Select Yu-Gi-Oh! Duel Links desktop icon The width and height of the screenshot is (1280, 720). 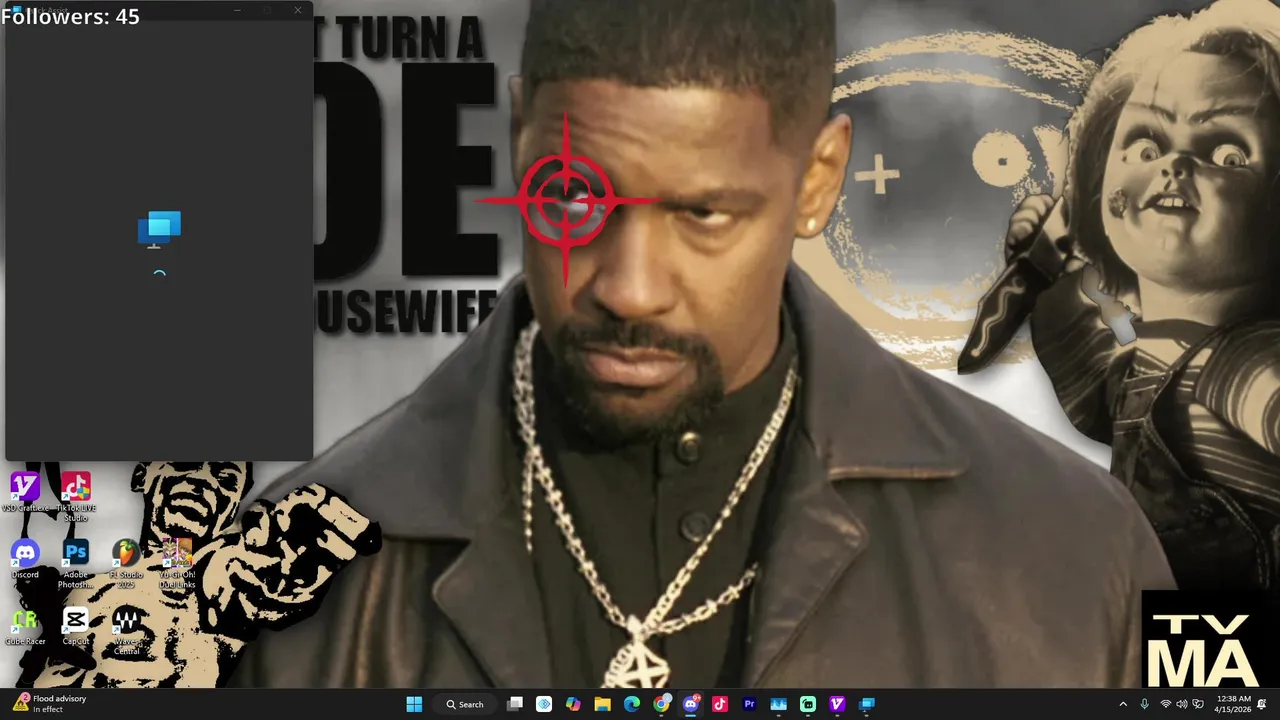tap(177, 564)
